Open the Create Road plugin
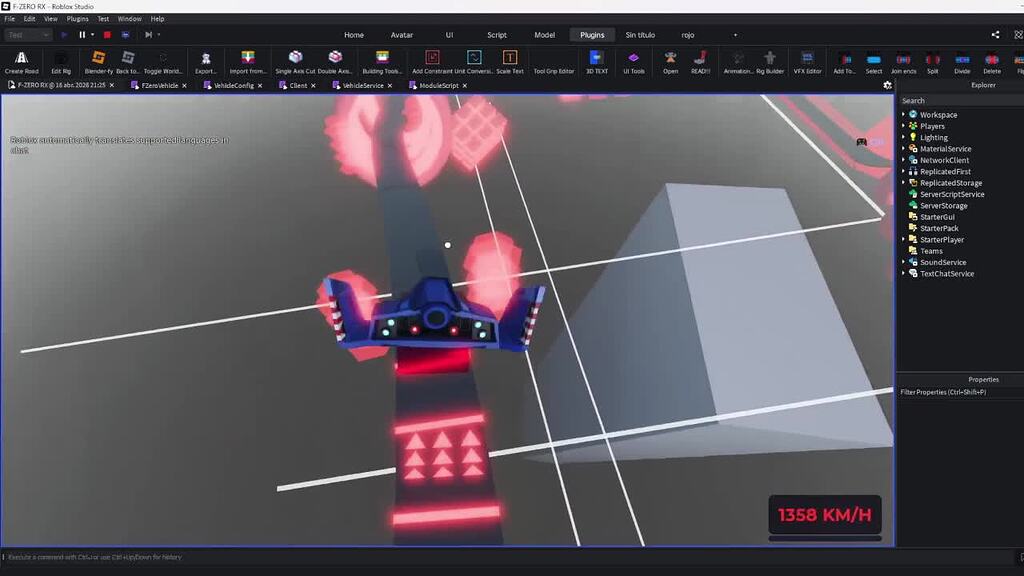 click(x=22, y=62)
